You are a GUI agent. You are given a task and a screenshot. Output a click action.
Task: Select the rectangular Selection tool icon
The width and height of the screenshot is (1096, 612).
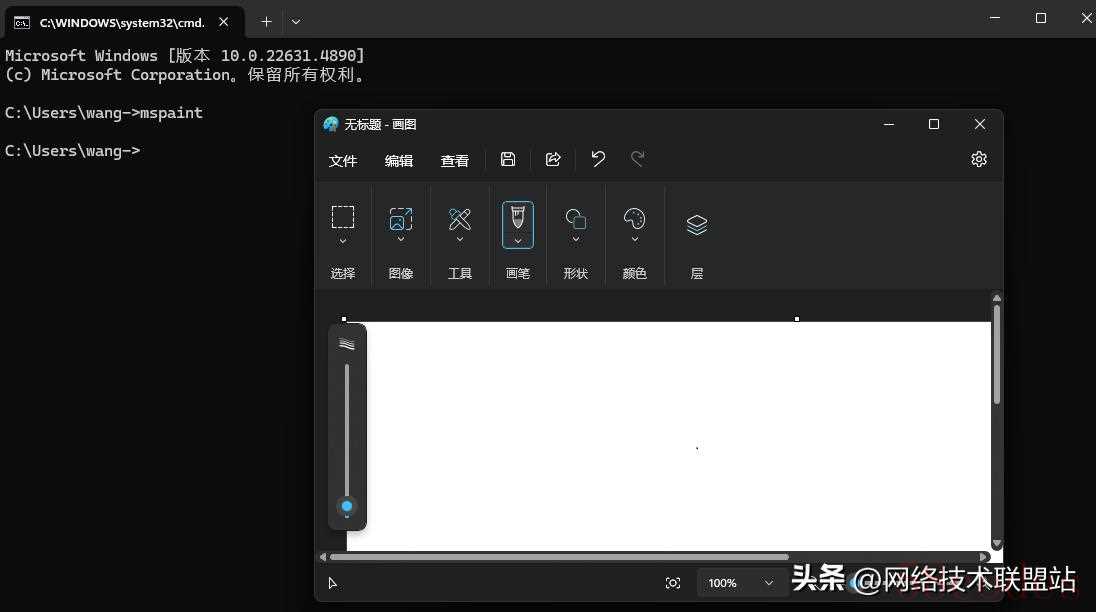pos(343,217)
